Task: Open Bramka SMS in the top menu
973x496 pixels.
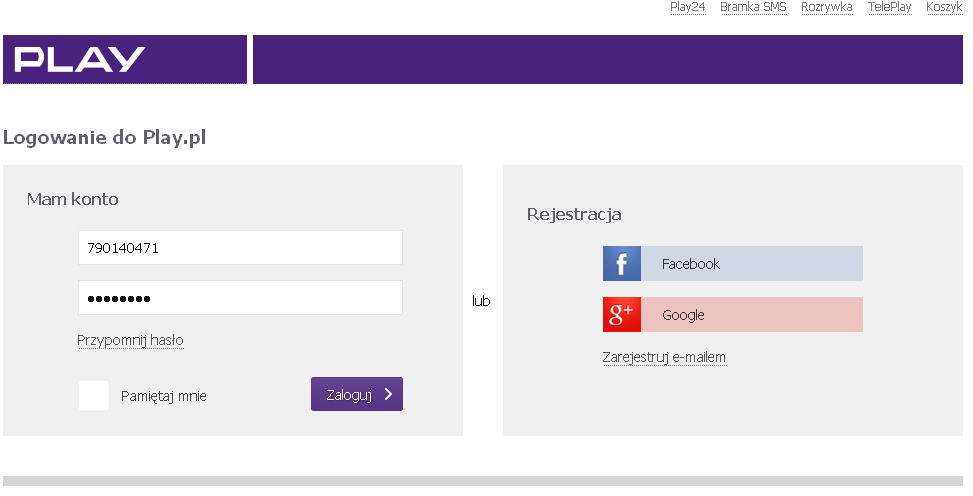Action: (x=753, y=7)
